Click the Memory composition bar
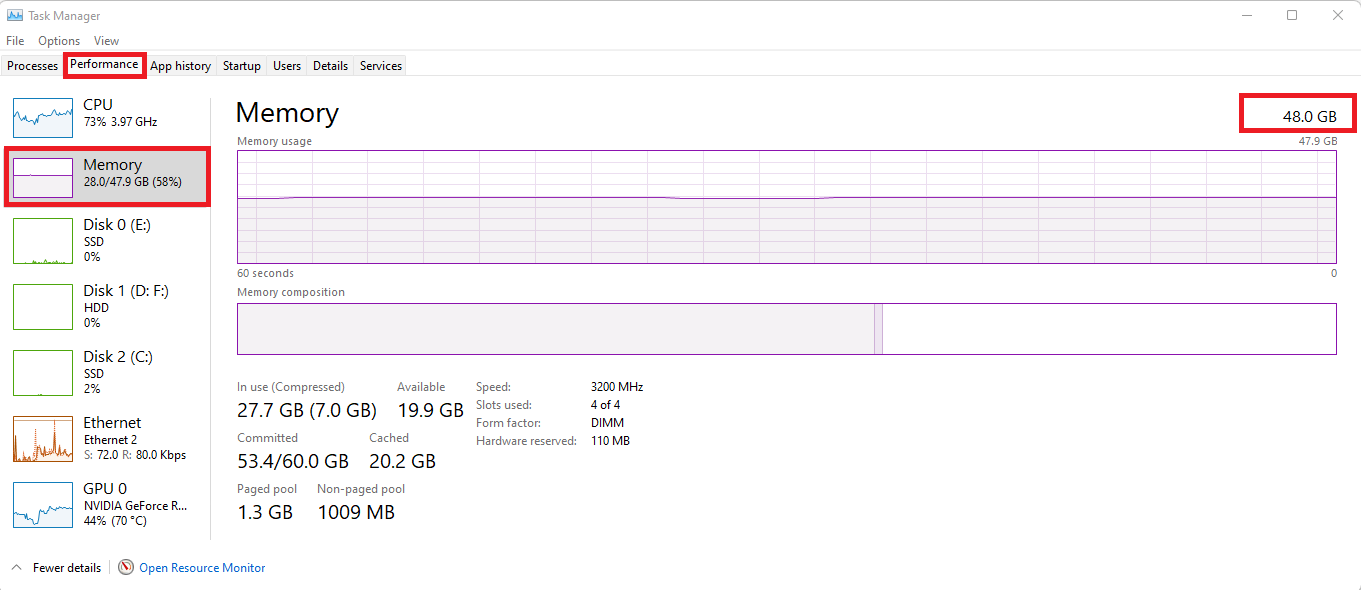 [787, 329]
